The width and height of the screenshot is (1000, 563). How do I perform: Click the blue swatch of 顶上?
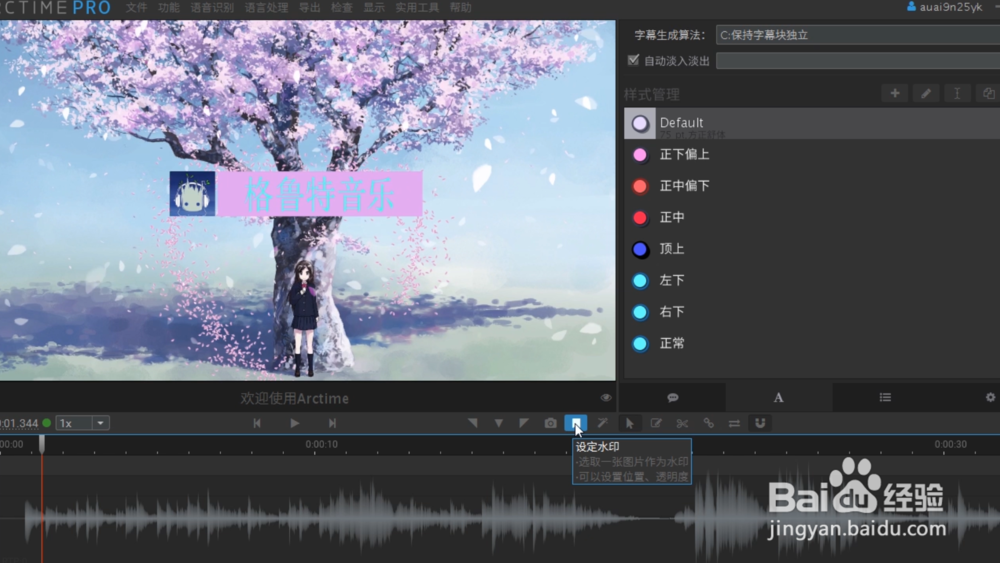pos(640,249)
